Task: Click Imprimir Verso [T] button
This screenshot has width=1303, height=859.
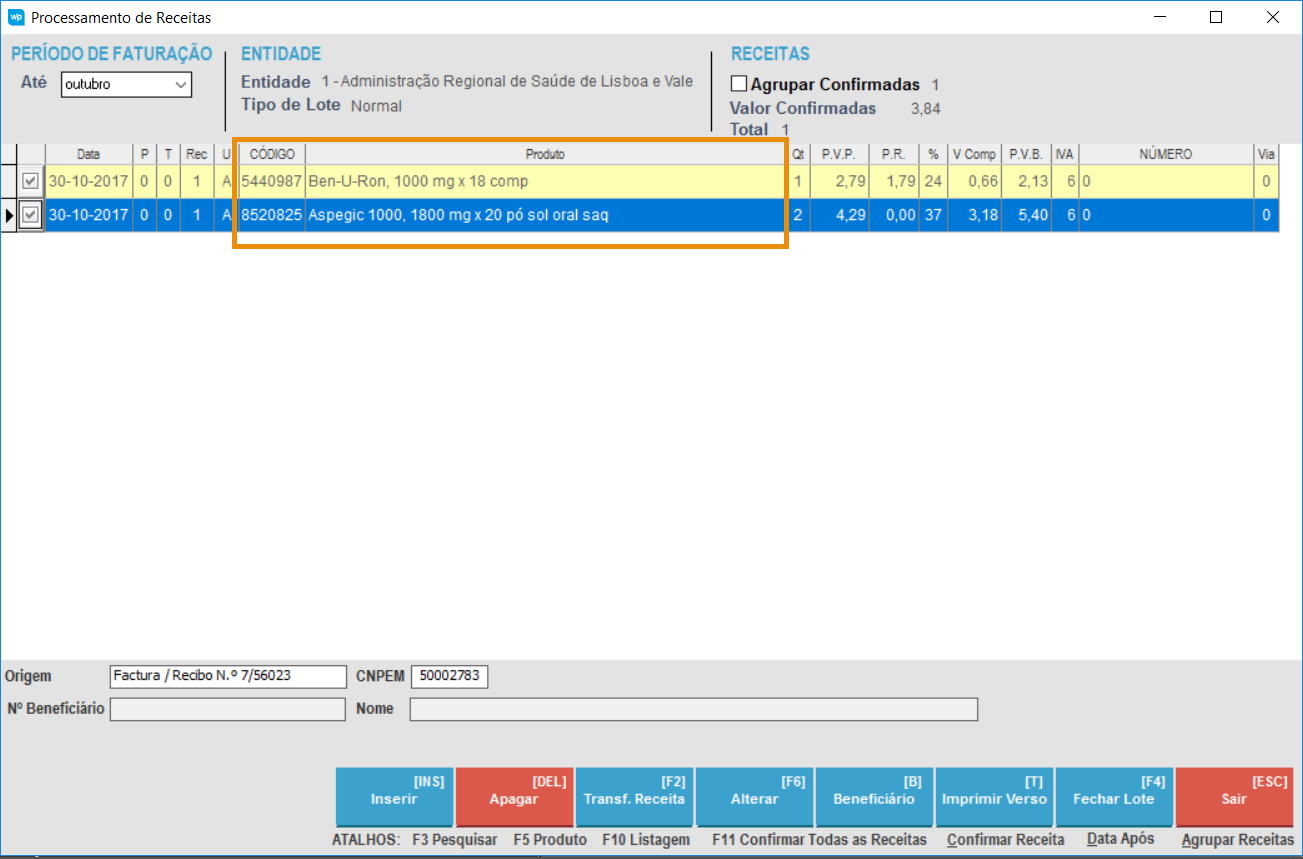Action: (994, 797)
